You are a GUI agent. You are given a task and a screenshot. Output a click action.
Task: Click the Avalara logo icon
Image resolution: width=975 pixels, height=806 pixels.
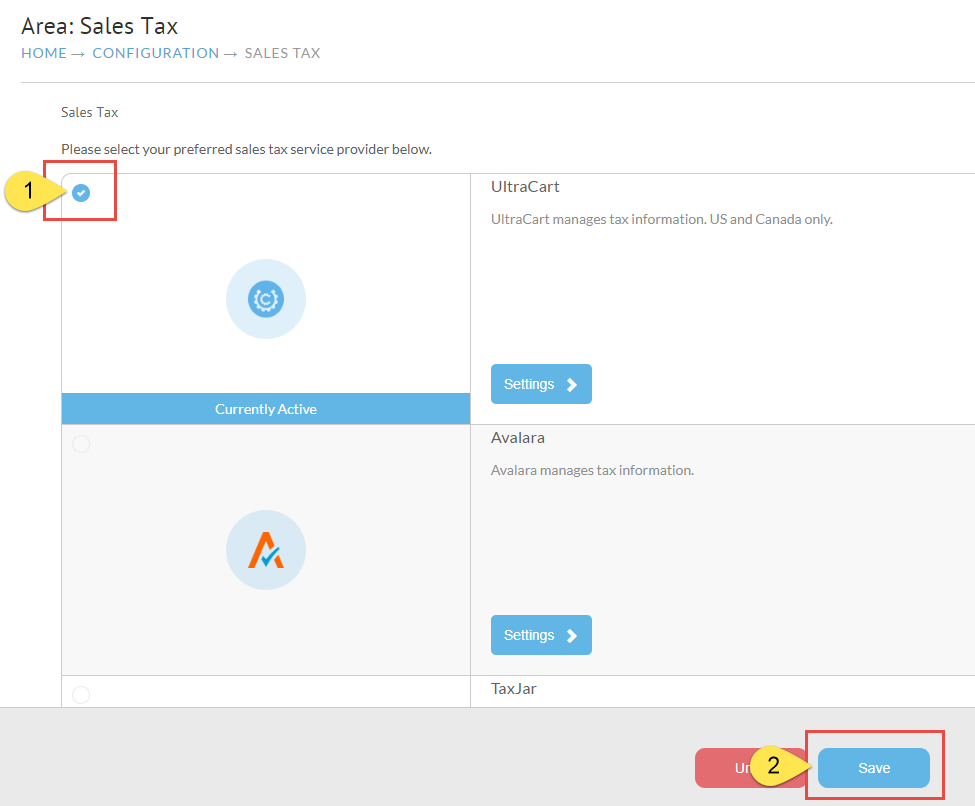click(266, 550)
